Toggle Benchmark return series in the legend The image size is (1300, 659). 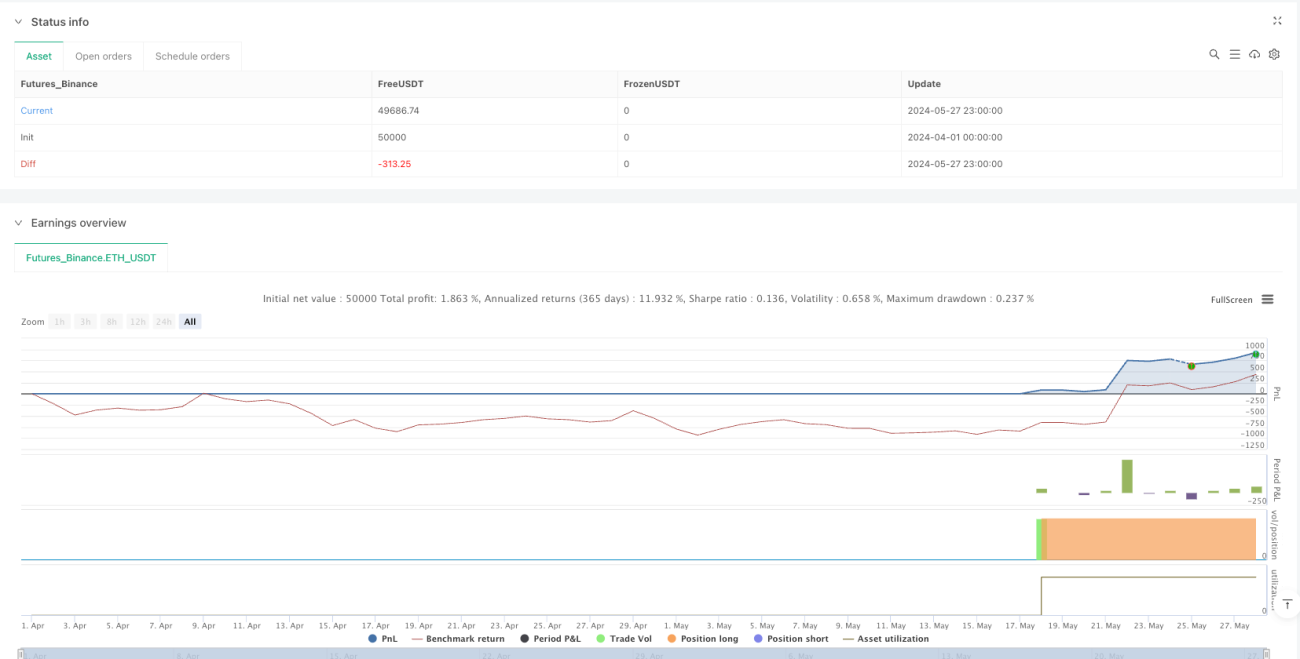pyautogui.click(x=458, y=638)
